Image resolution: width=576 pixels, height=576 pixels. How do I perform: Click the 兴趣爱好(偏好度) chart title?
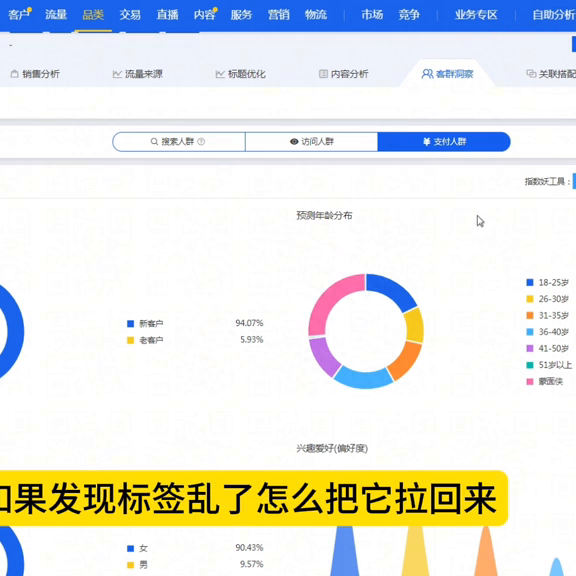point(332,448)
